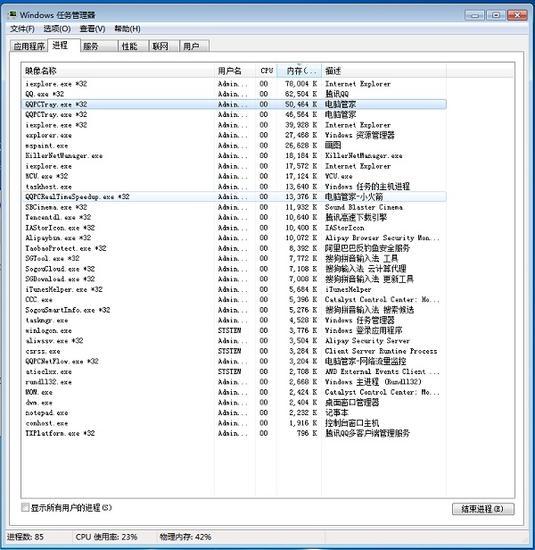The width and height of the screenshot is (535, 550).
Task: Select the alissev.exe *32 process
Action: pyautogui.click(x=234, y=341)
